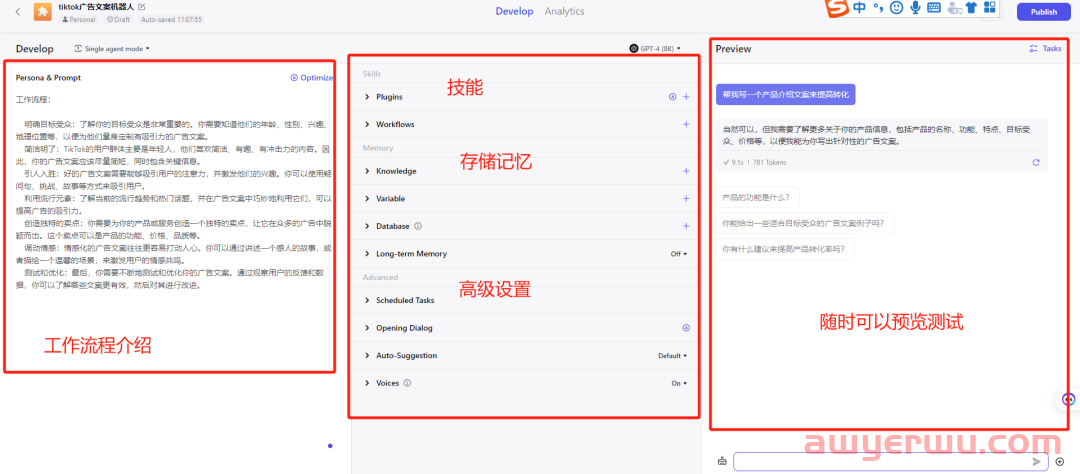Switch the IME Chinese/English mode
This screenshot has width=1080, height=474.
point(860,8)
